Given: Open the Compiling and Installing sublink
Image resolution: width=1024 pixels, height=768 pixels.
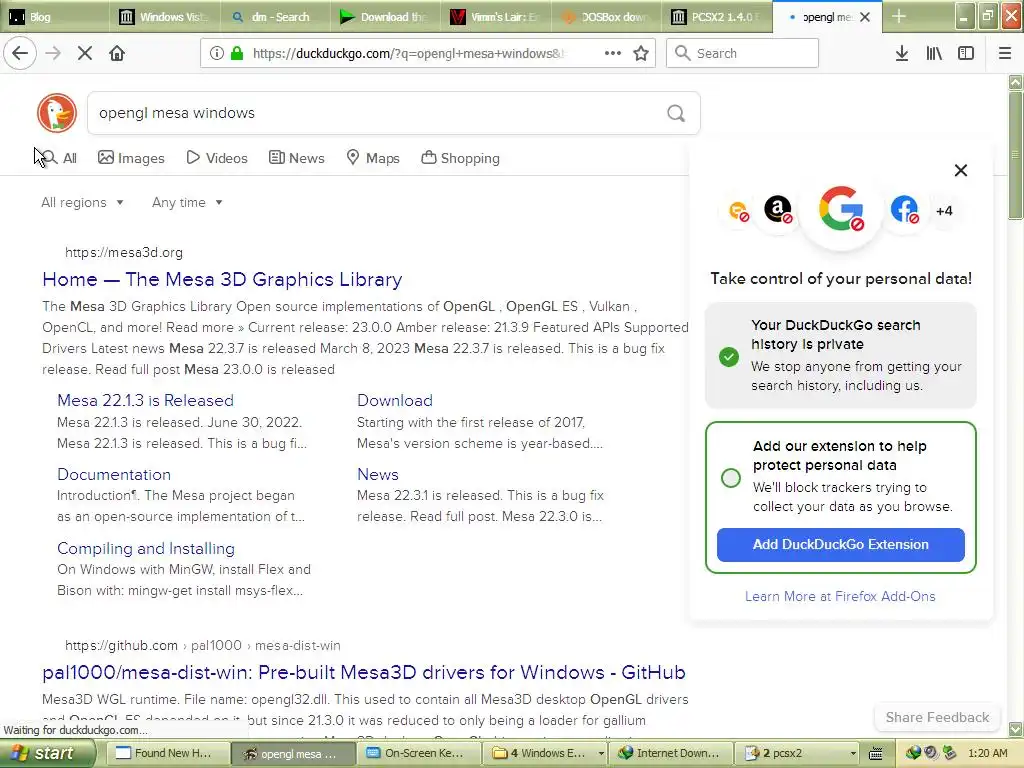Looking at the screenshot, I should coord(146,549).
